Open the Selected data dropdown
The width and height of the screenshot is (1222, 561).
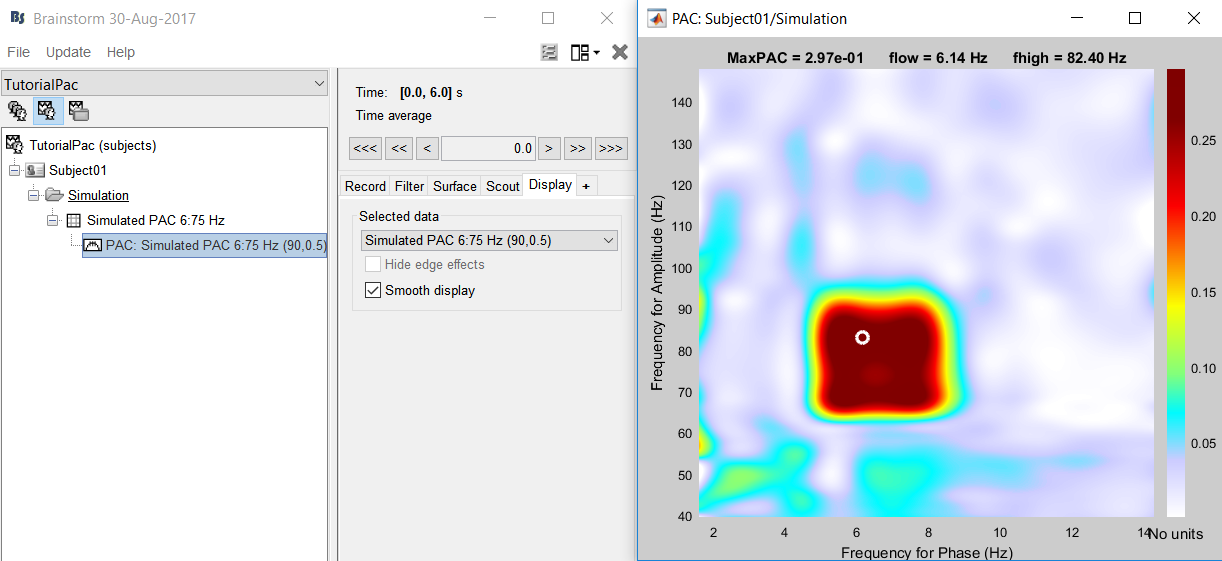point(489,241)
